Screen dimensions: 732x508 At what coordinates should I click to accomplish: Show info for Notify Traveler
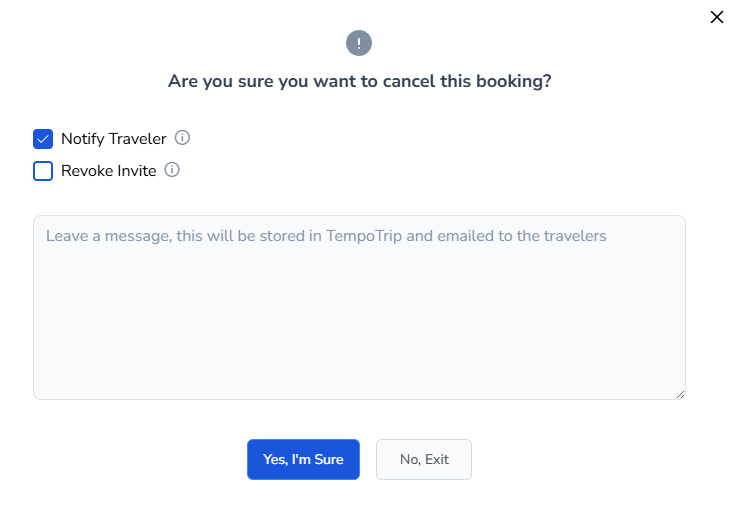tap(182, 138)
